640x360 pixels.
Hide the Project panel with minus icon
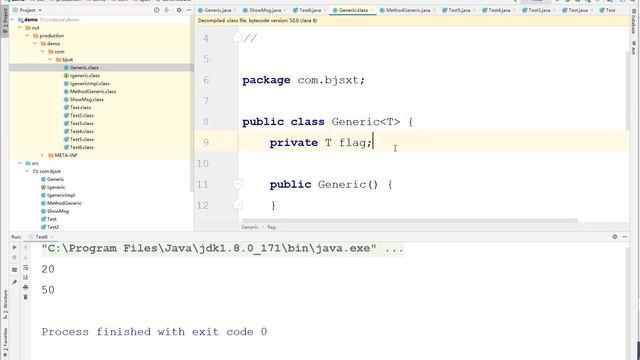click(189, 10)
